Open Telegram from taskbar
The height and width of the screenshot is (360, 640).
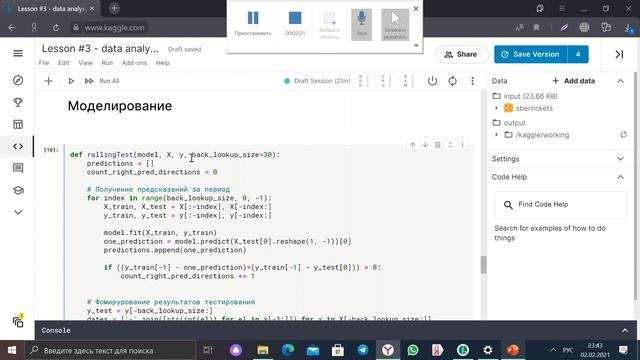tap(362, 350)
